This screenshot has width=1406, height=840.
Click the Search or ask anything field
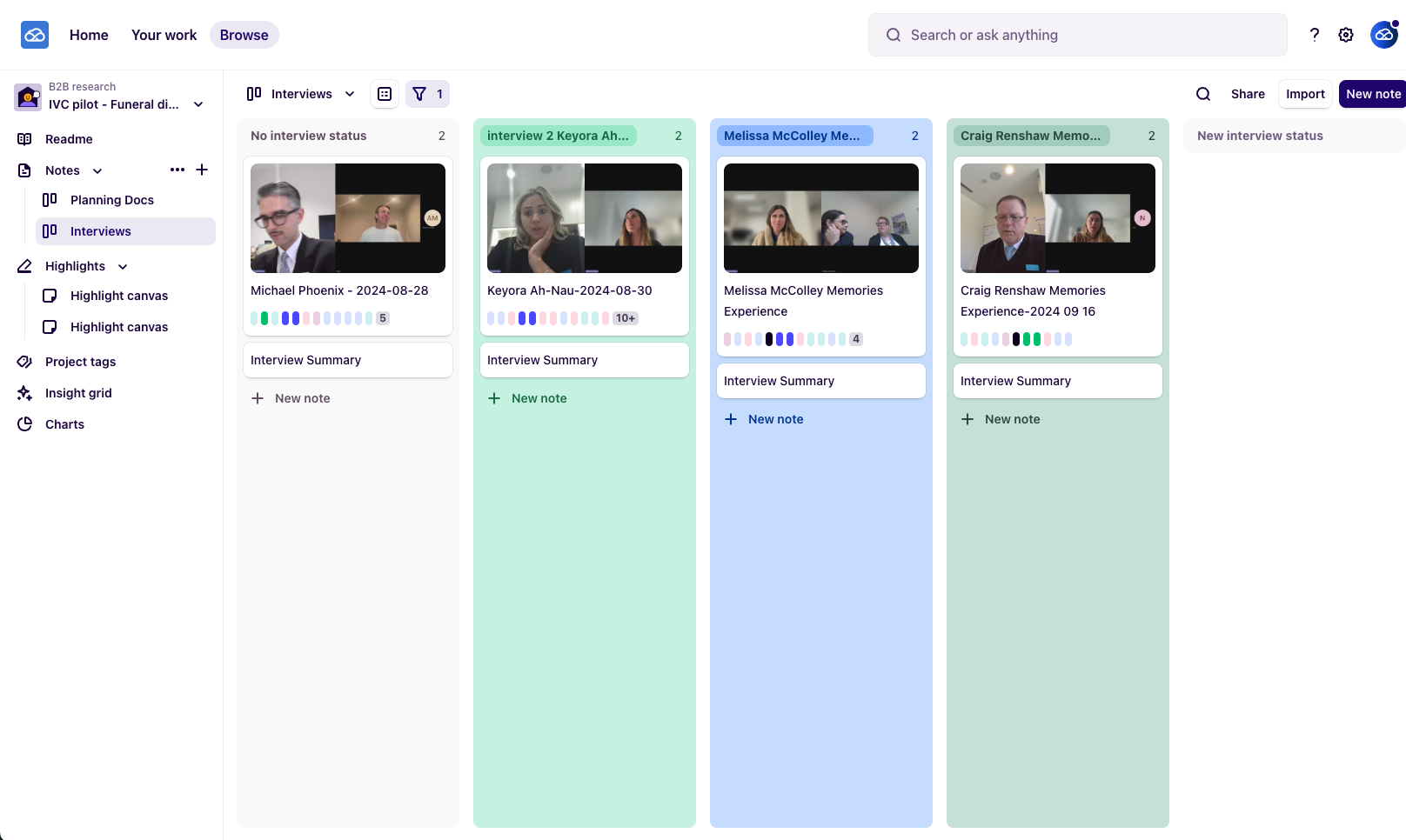coord(1077,35)
